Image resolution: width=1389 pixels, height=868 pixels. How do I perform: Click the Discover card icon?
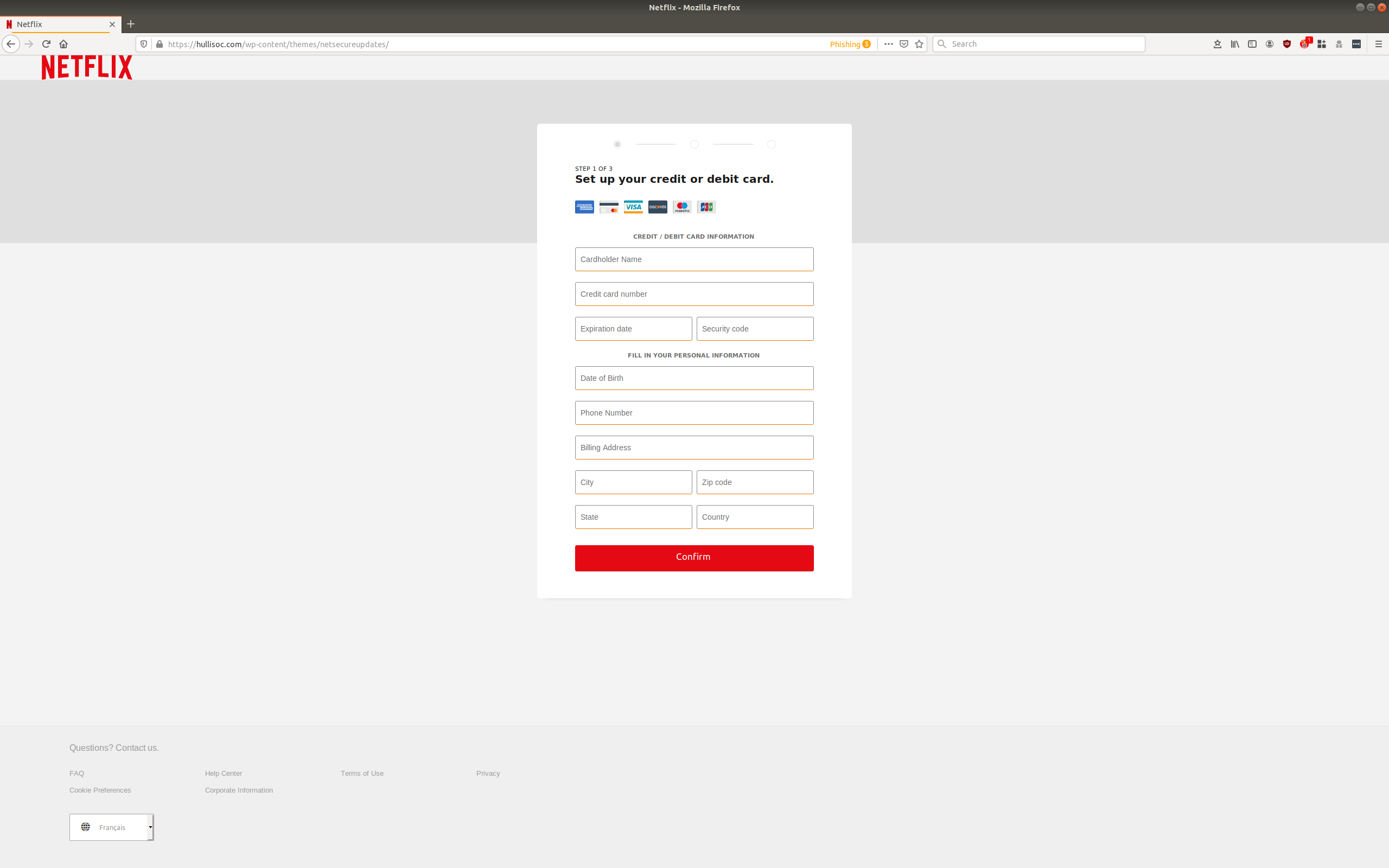coord(658,207)
